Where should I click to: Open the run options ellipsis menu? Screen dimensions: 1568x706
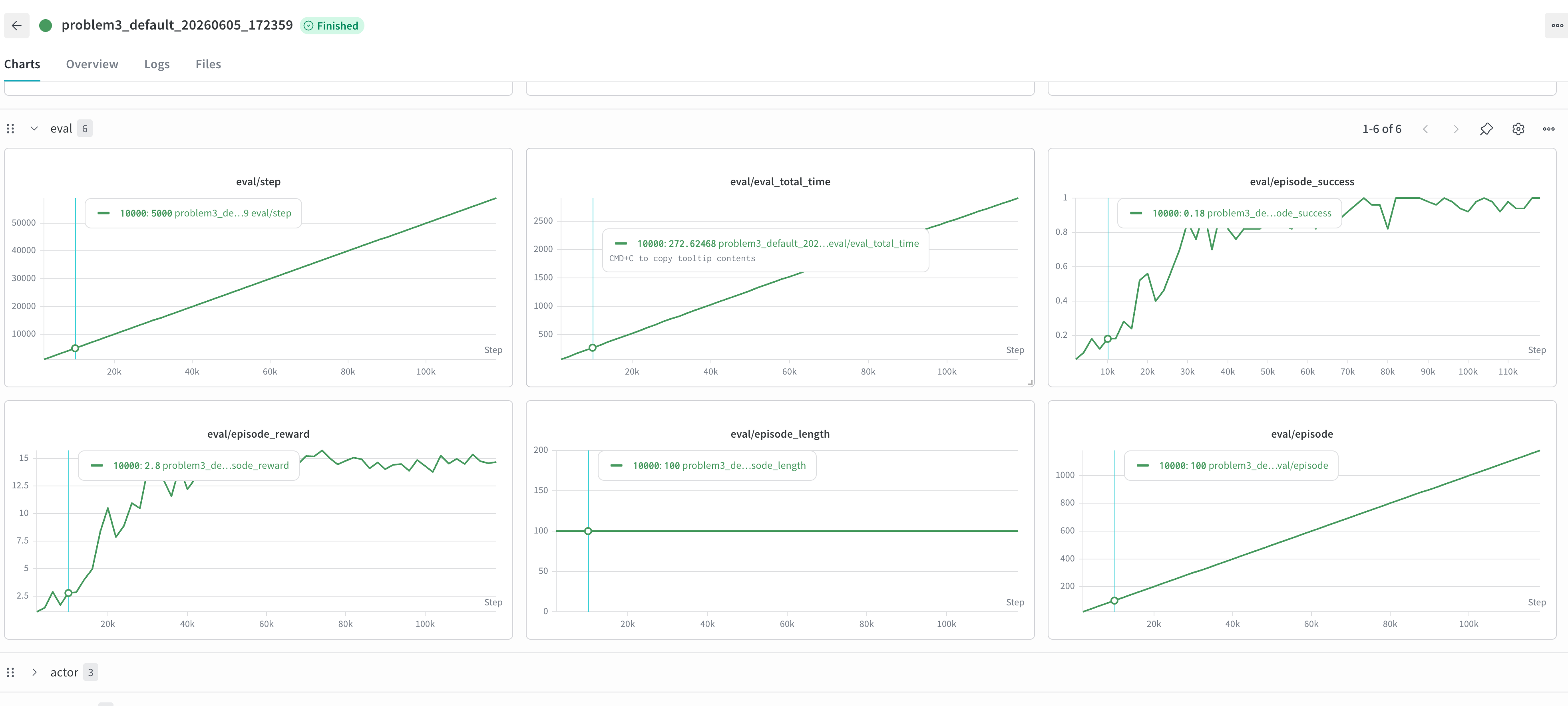click(x=1556, y=26)
